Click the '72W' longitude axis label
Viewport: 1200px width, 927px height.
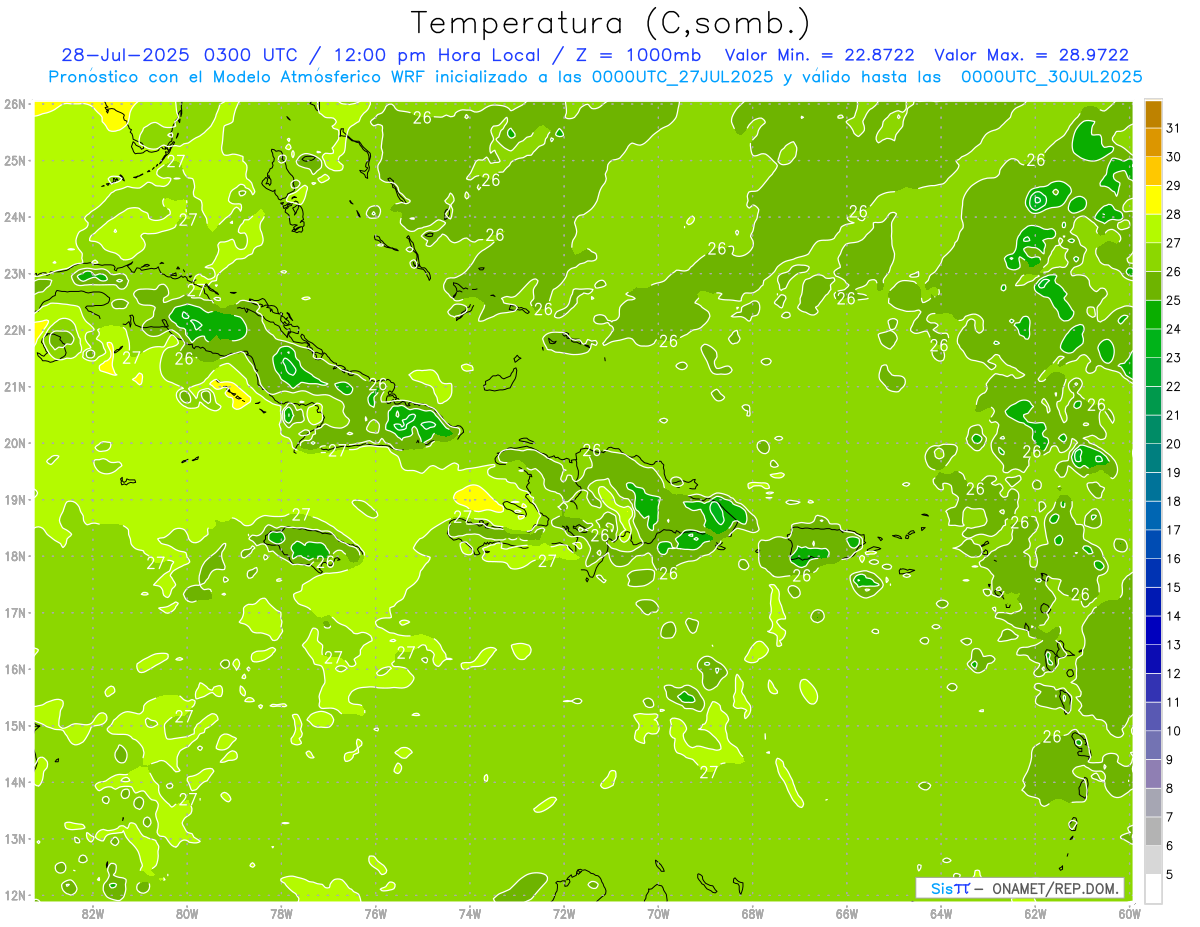(x=564, y=912)
